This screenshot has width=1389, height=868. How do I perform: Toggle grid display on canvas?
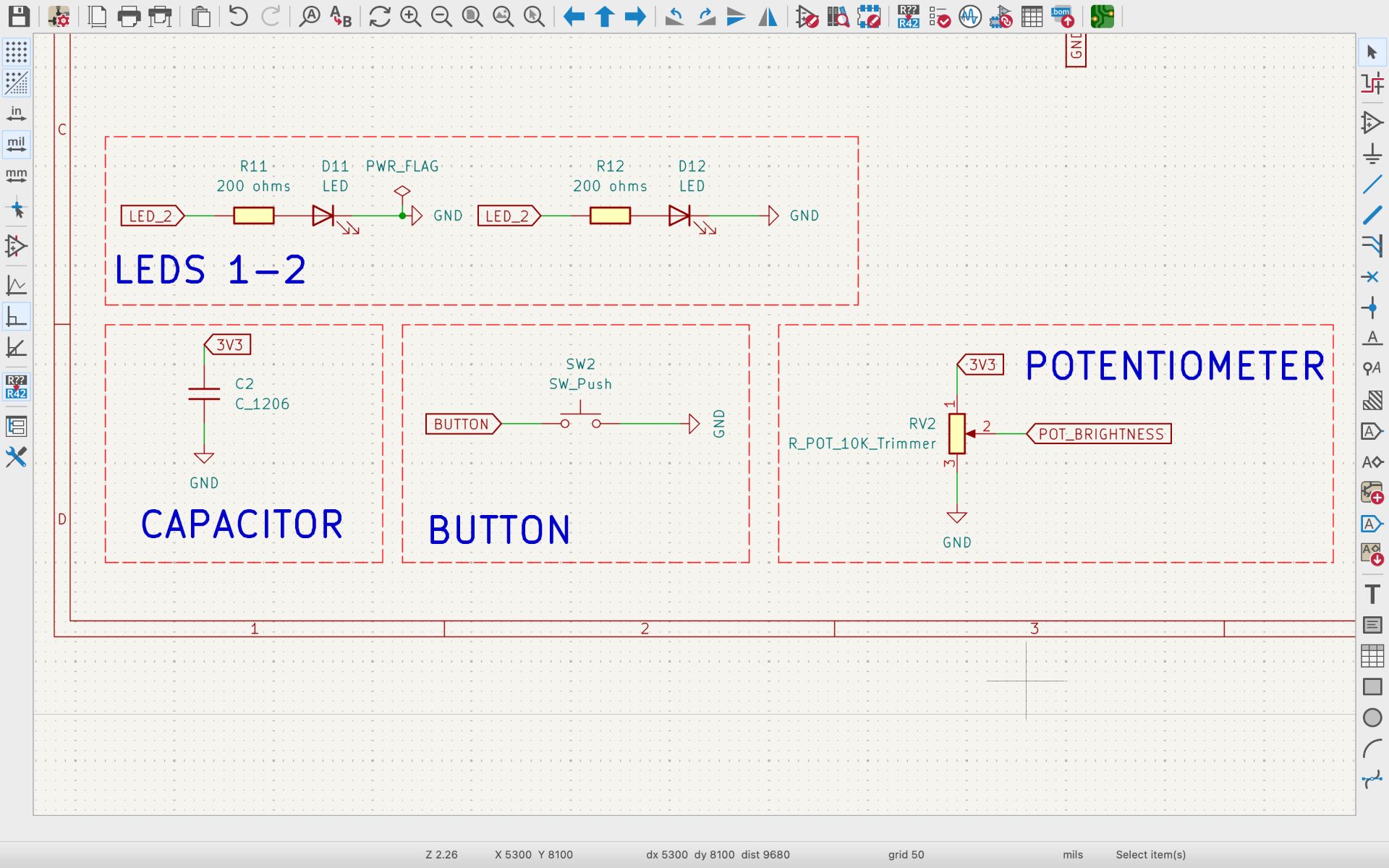pyautogui.click(x=16, y=52)
